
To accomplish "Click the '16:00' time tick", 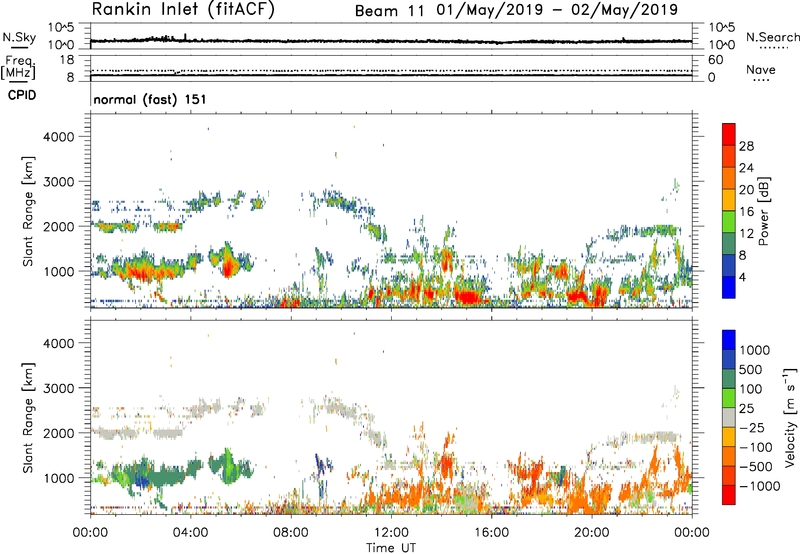I will 492,533.
